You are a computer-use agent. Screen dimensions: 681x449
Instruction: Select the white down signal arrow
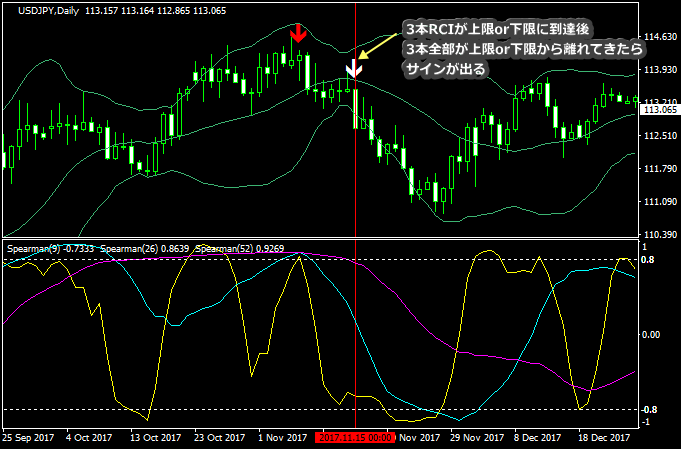pos(354,69)
